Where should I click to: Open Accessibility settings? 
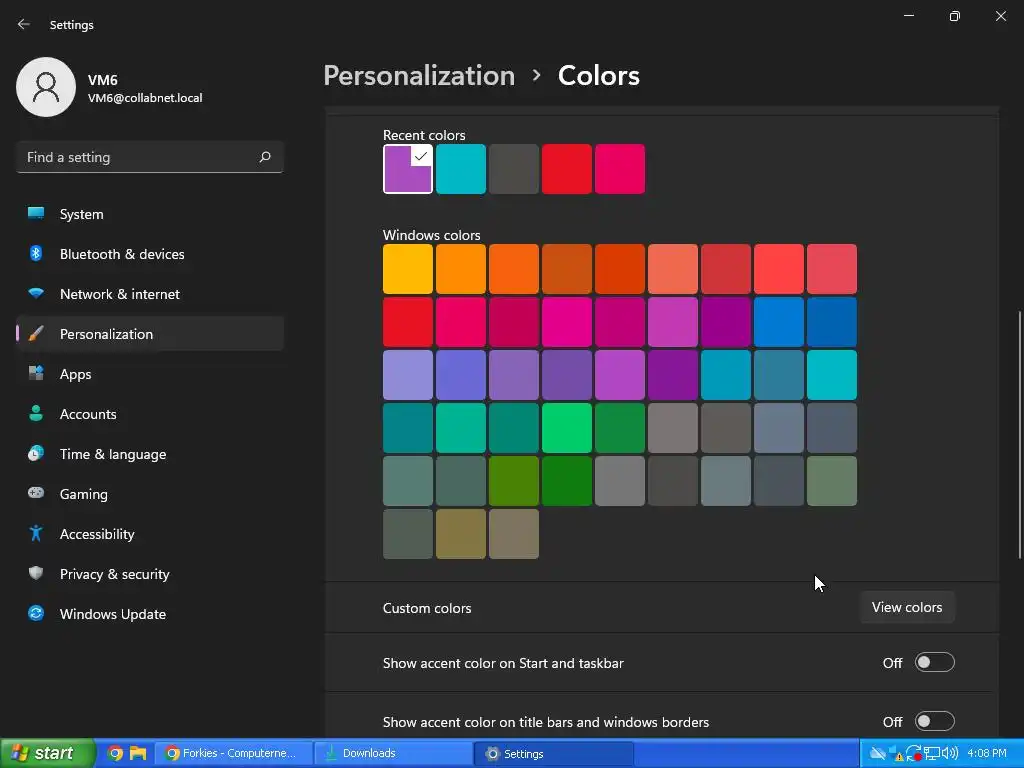tap(150, 534)
